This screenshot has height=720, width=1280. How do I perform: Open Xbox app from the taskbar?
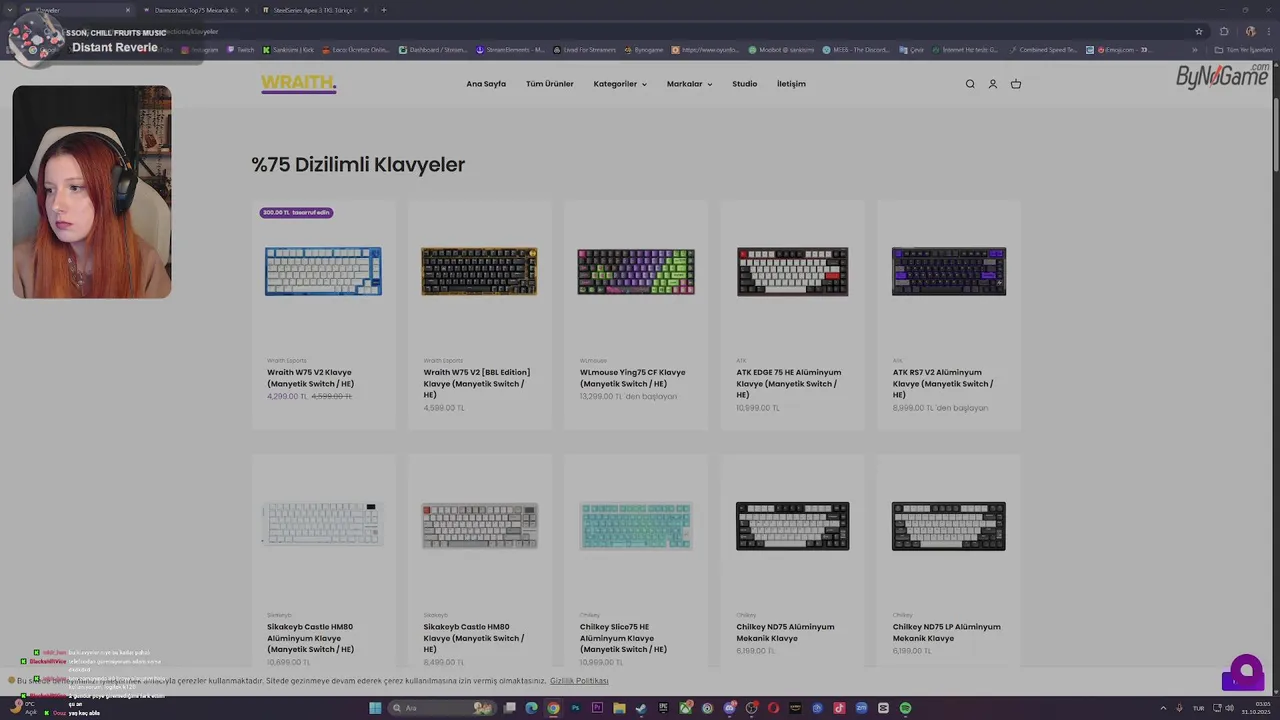pos(685,708)
